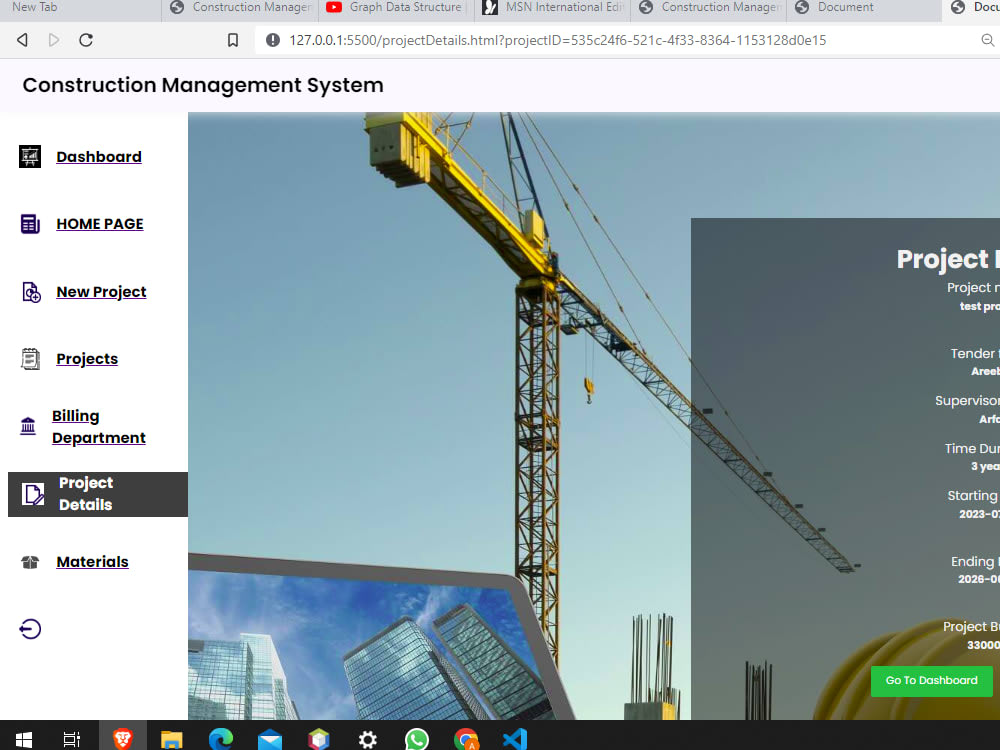Follow the HOME PAGE link
The height and width of the screenshot is (750, 1000).
99,223
